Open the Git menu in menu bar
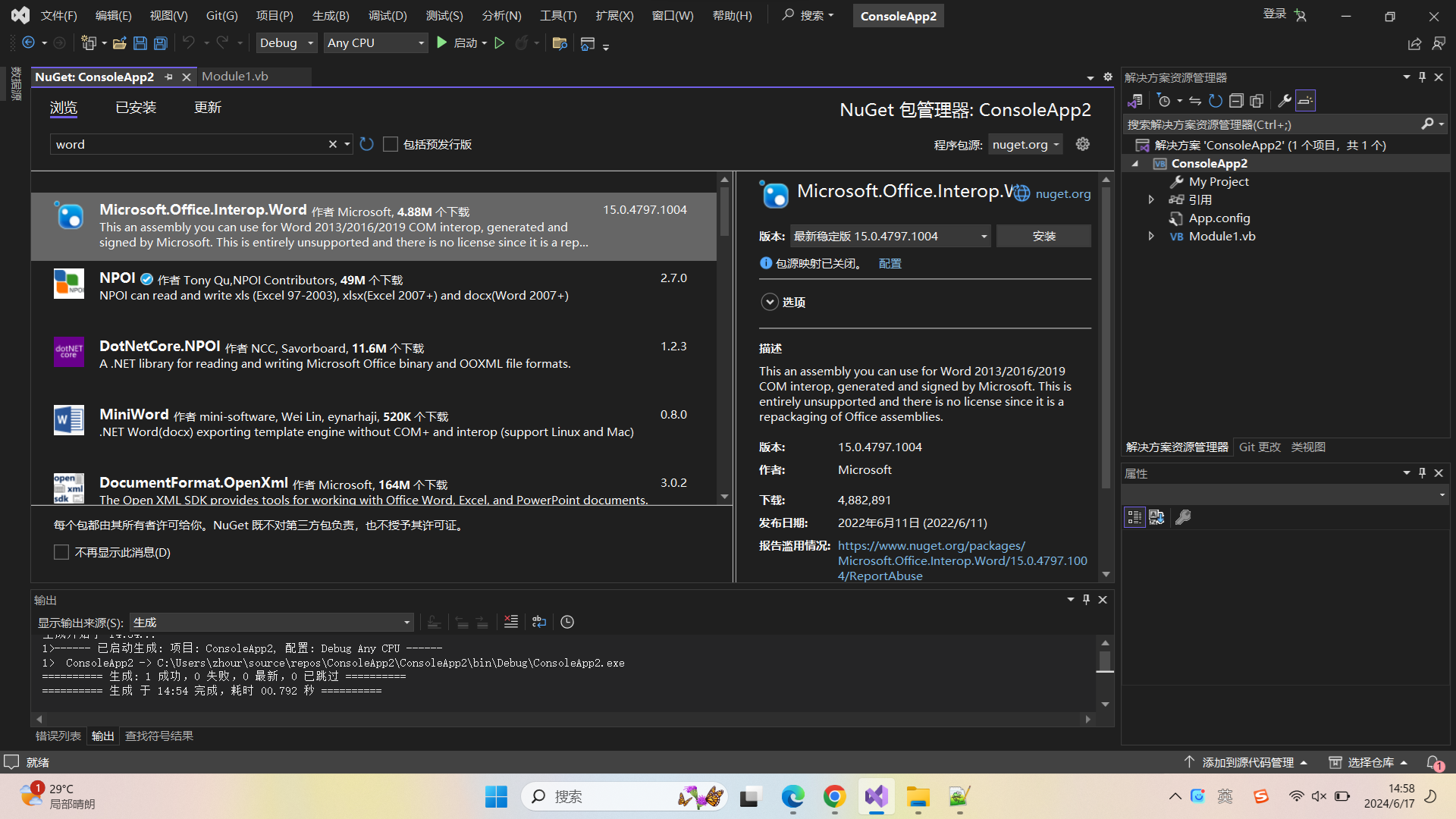This screenshot has height=819, width=1456. coord(221,15)
